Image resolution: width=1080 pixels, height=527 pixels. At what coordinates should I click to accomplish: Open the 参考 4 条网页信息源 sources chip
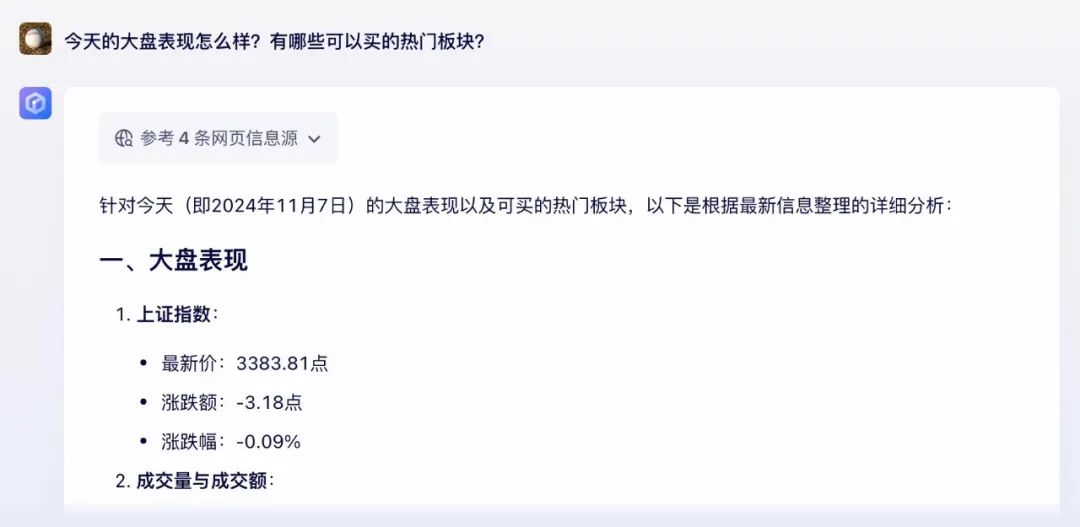(218, 138)
